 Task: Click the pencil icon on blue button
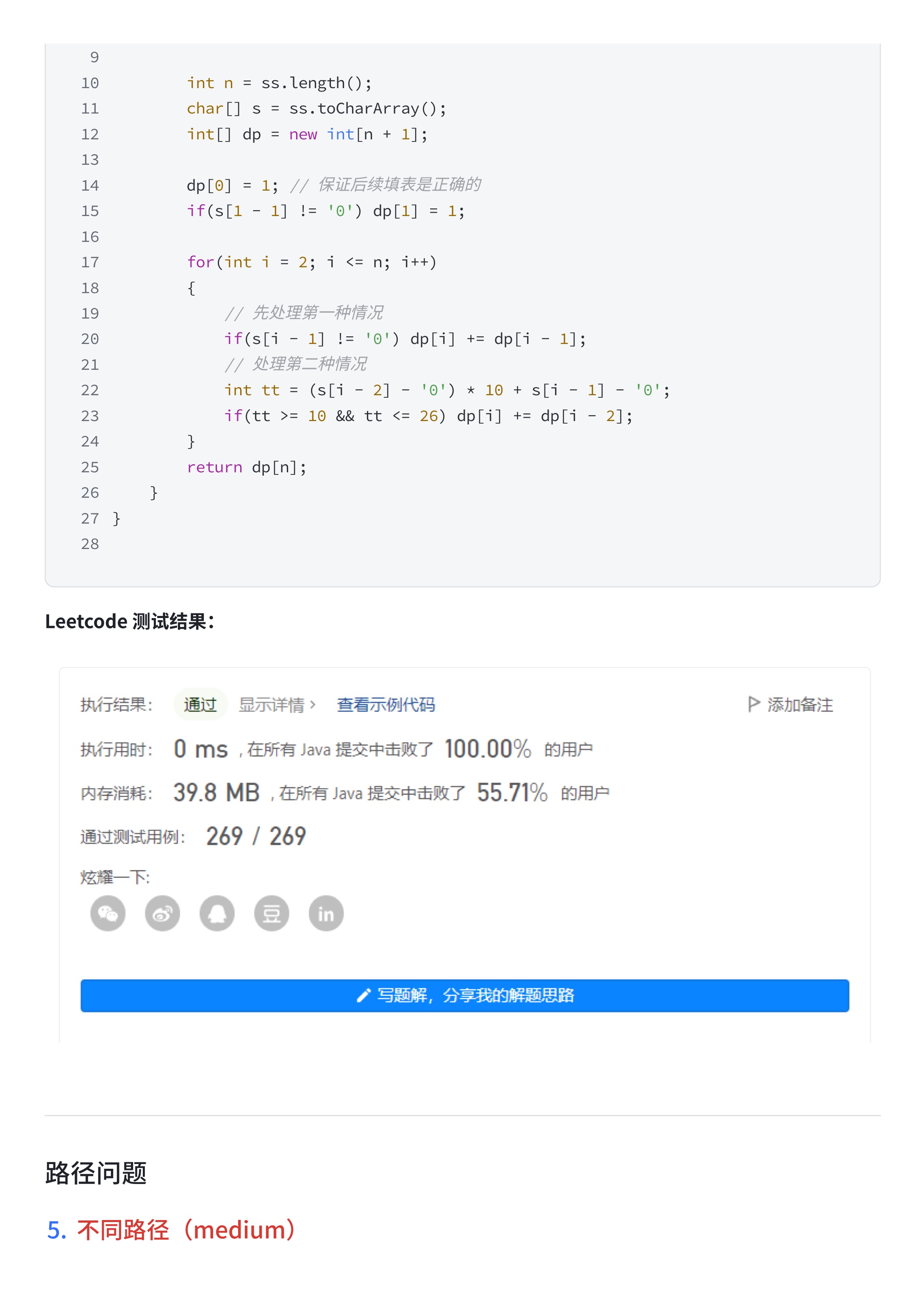[x=363, y=995]
